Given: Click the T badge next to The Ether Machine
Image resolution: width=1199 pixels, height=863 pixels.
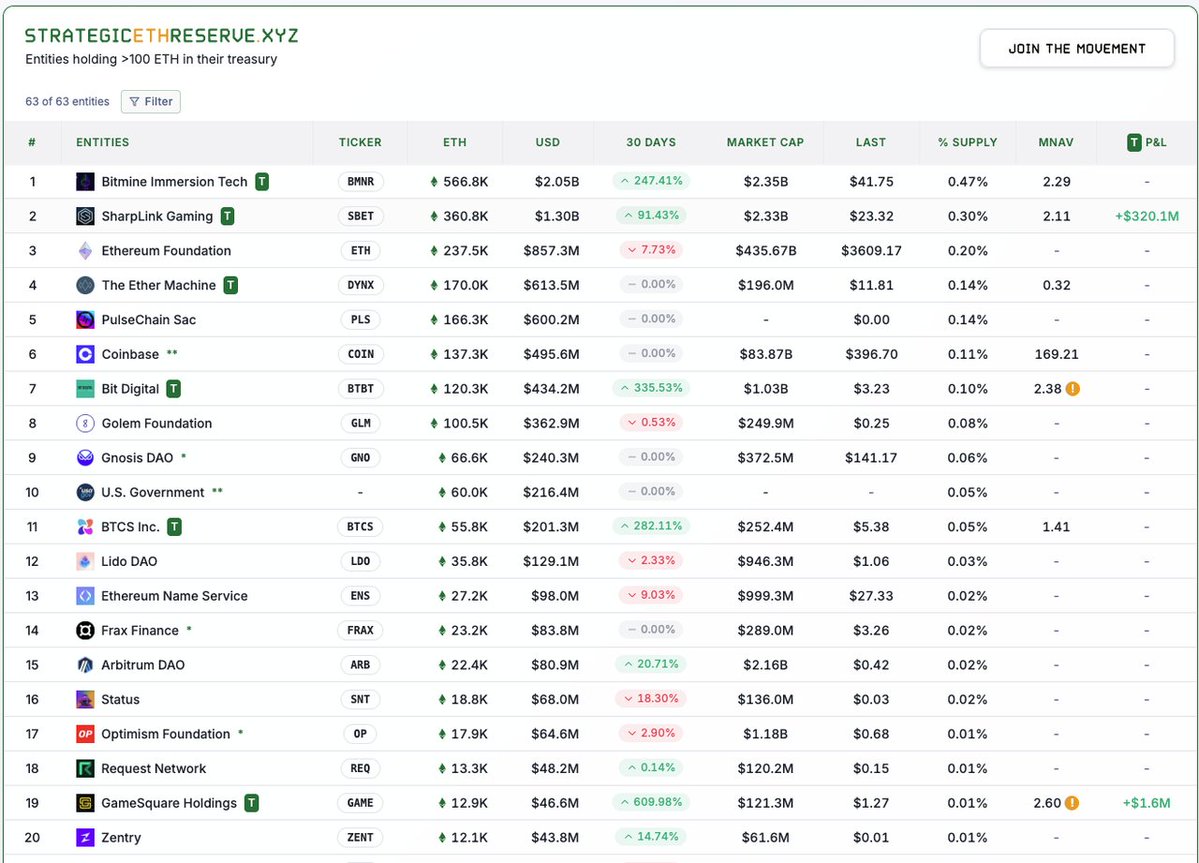Looking at the screenshot, I should tap(230, 285).
